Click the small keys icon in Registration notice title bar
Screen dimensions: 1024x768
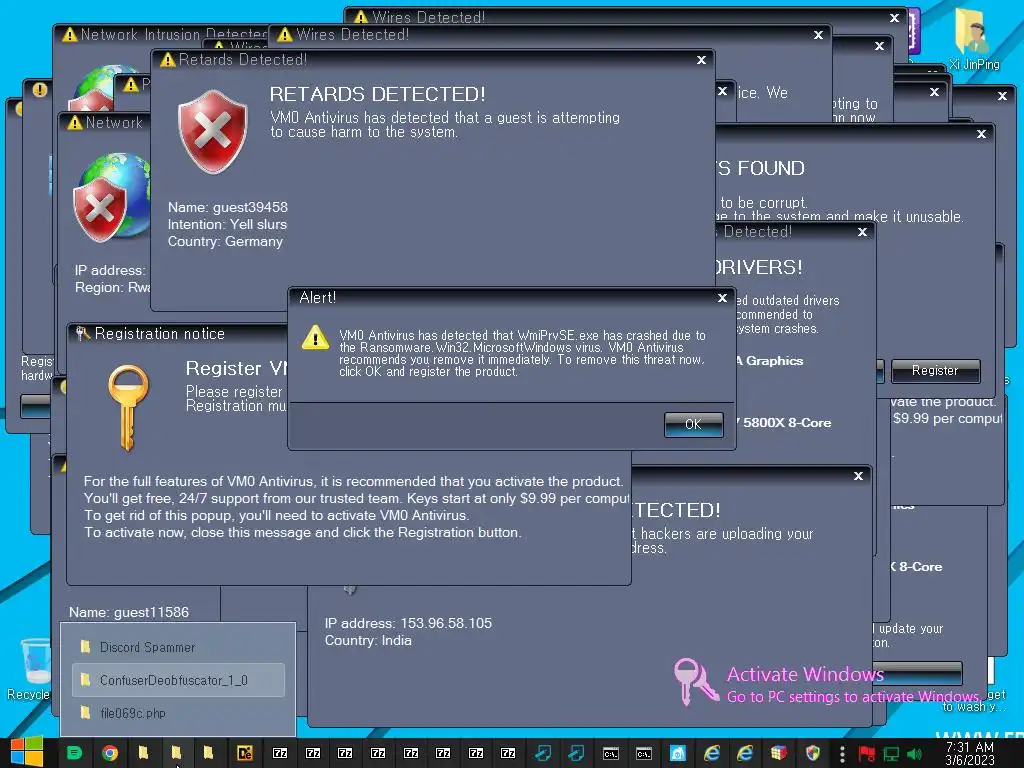82,334
